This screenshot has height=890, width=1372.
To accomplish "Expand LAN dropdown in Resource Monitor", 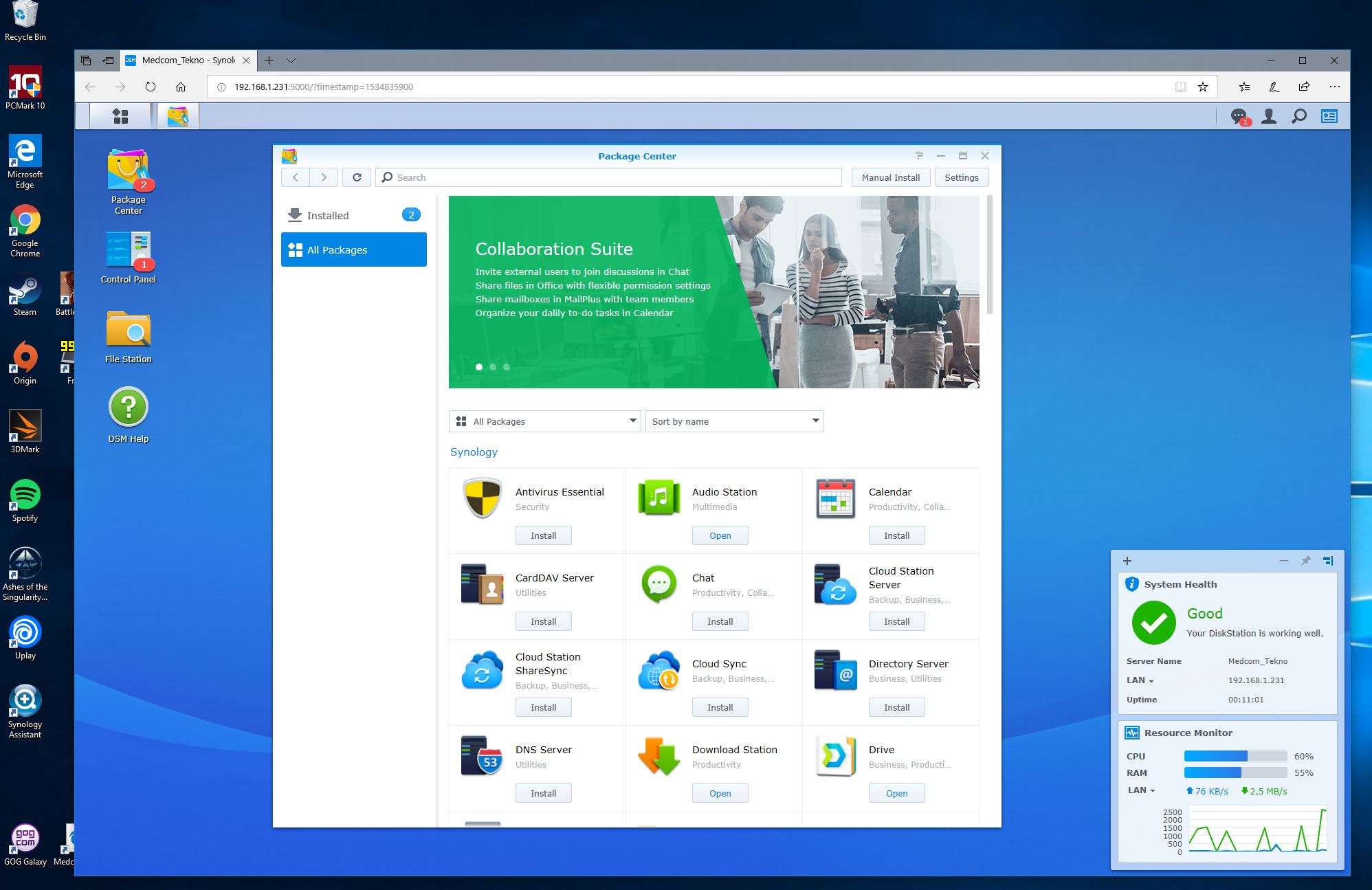I will click(x=1141, y=790).
